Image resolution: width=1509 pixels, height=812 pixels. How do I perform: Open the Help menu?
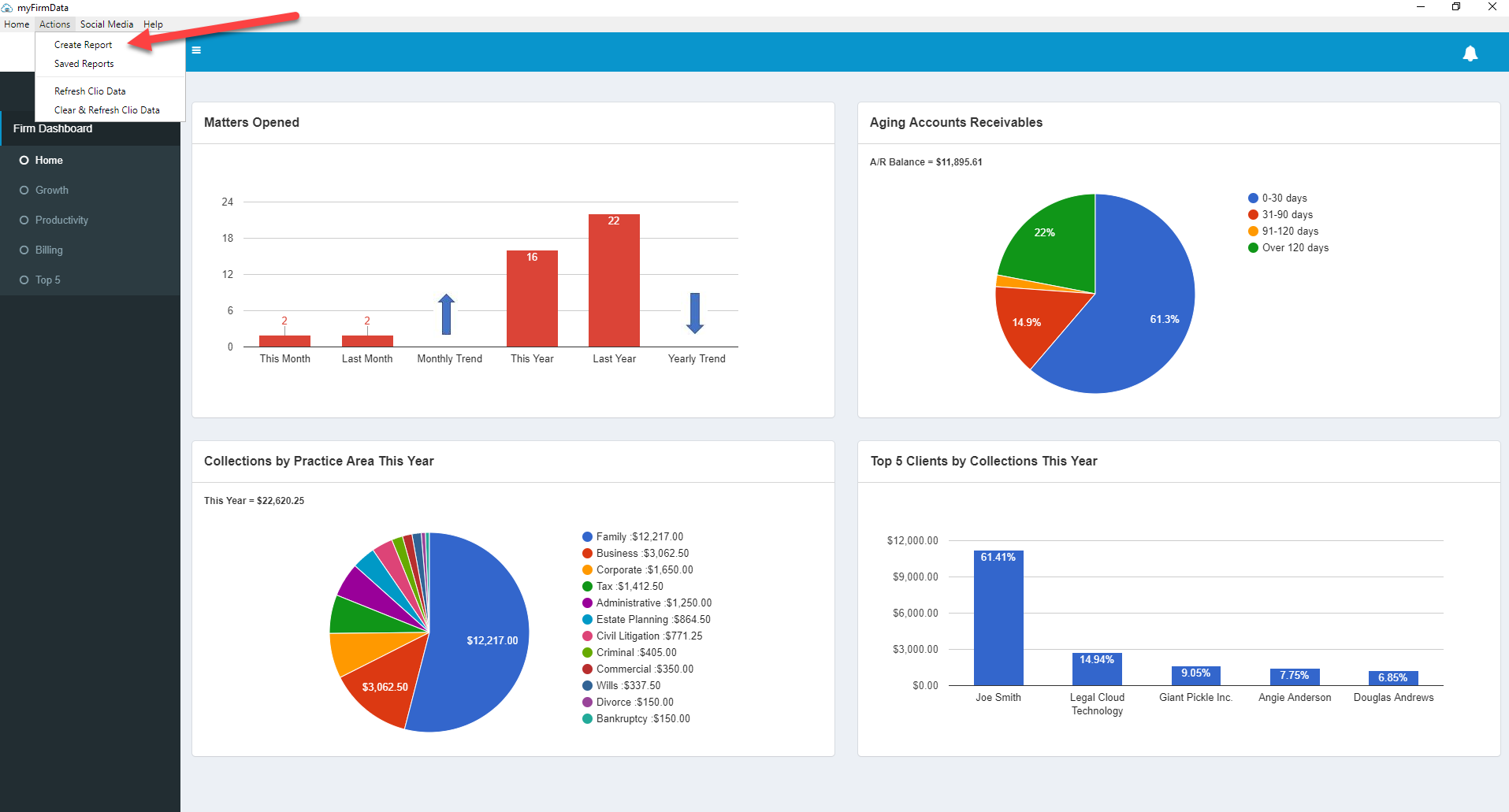(x=153, y=24)
